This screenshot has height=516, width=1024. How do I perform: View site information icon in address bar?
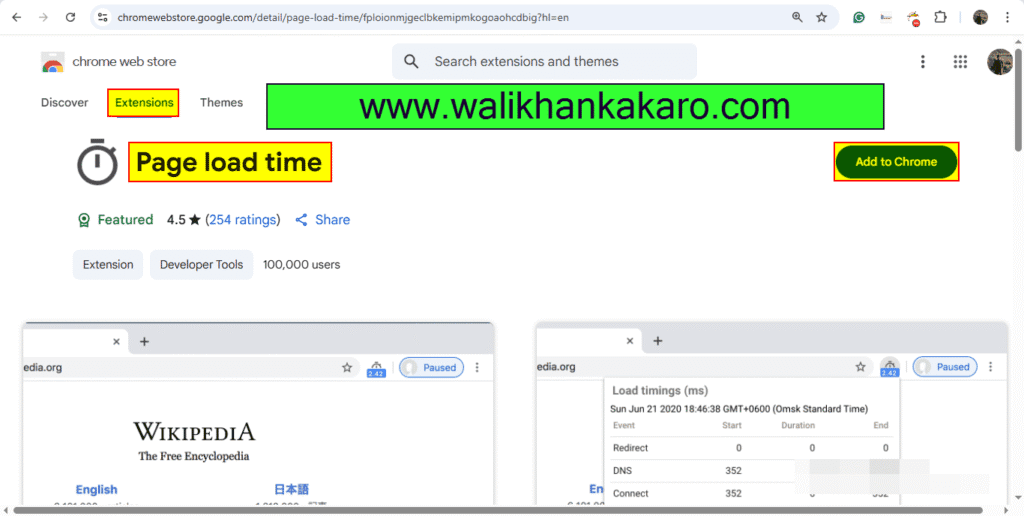(103, 18)
